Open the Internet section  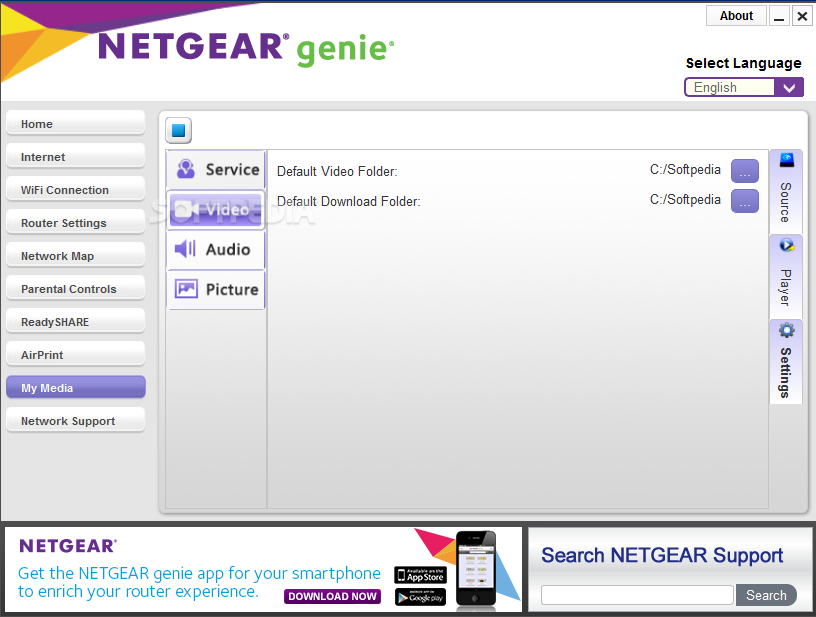[75, 157]
